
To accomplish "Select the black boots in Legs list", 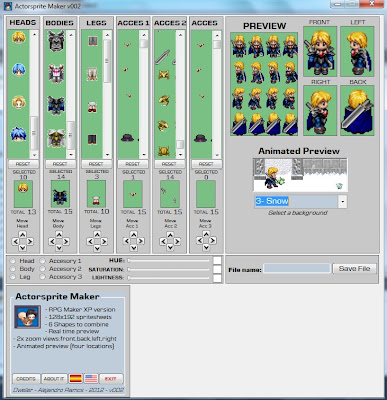I will [92, 139].
